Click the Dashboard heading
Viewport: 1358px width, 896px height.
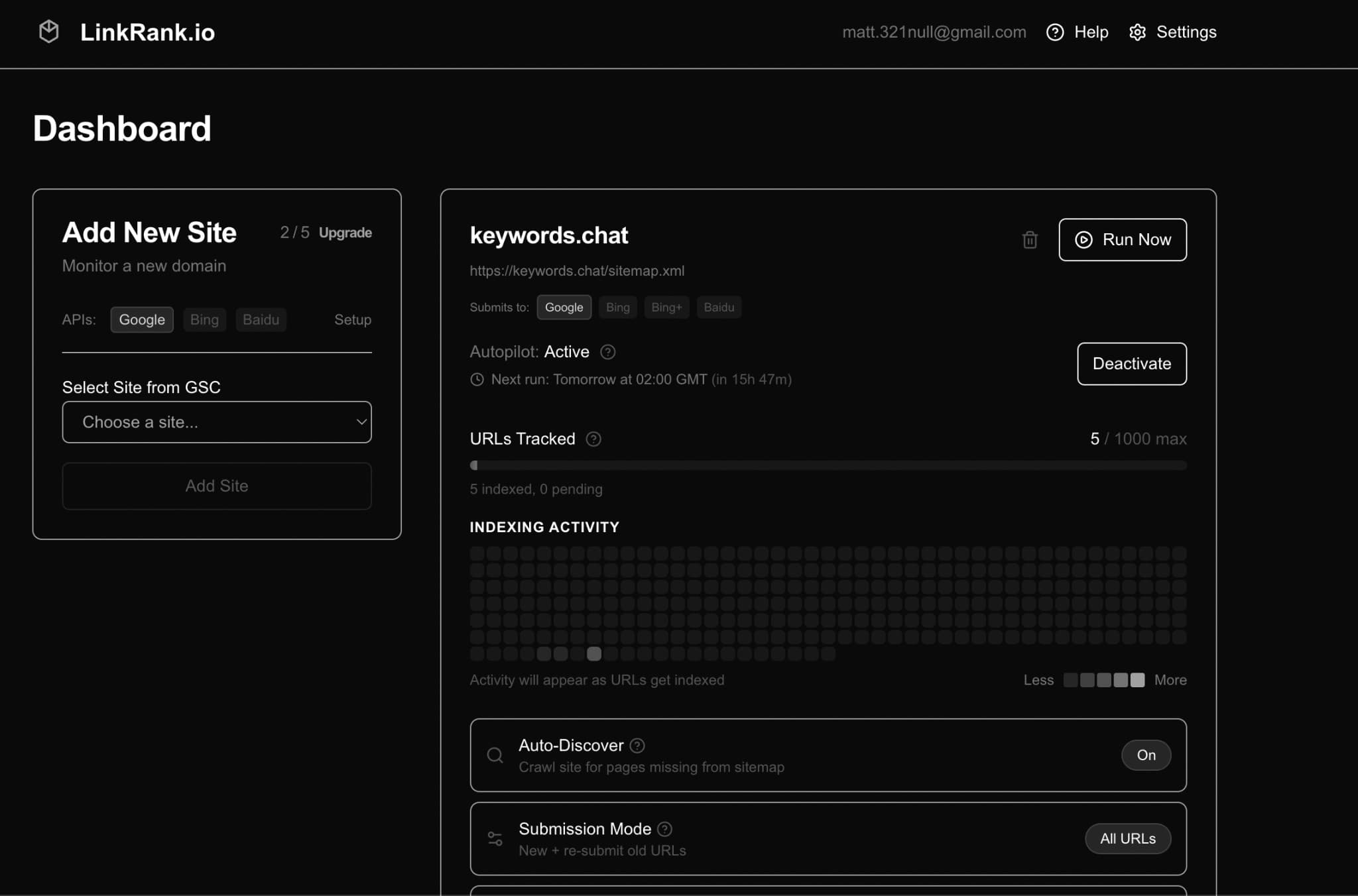[122, 128]
